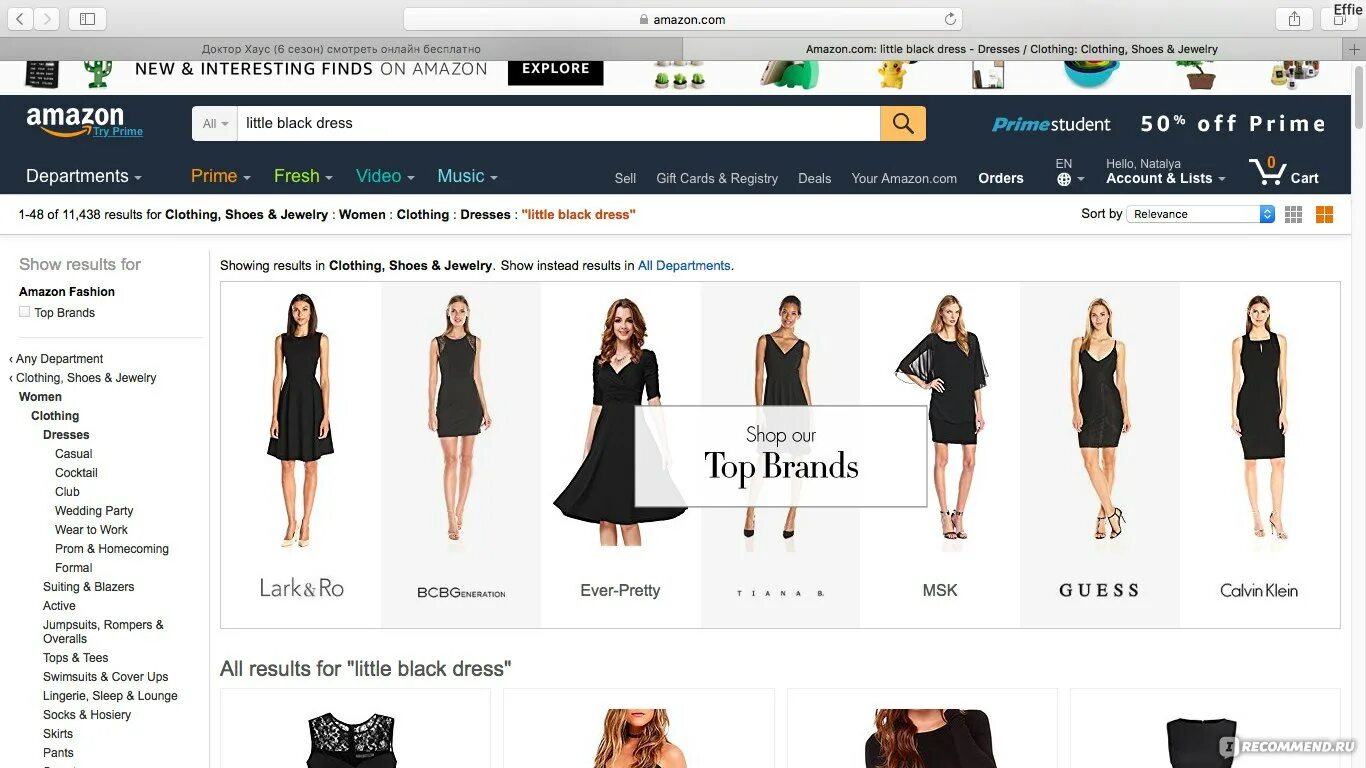Filter by Wear to Work dresses

pos(91,530)
